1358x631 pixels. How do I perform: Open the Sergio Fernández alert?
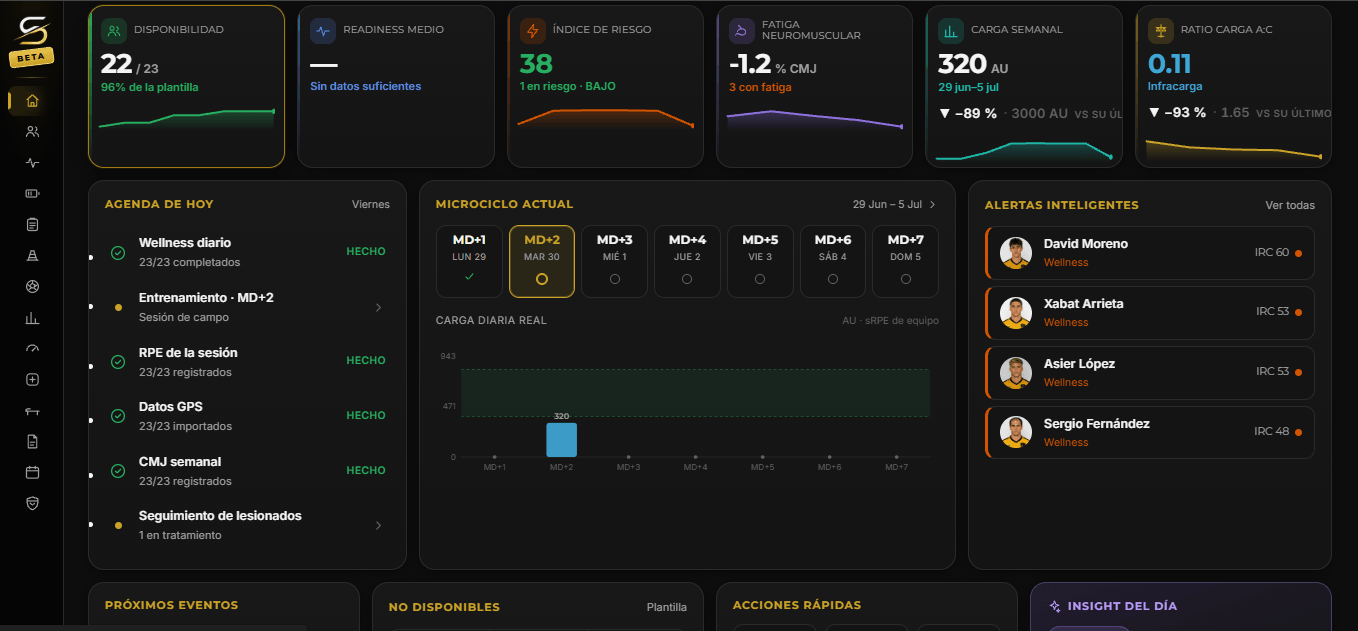pyautogui.click(x=1150, y=433)
